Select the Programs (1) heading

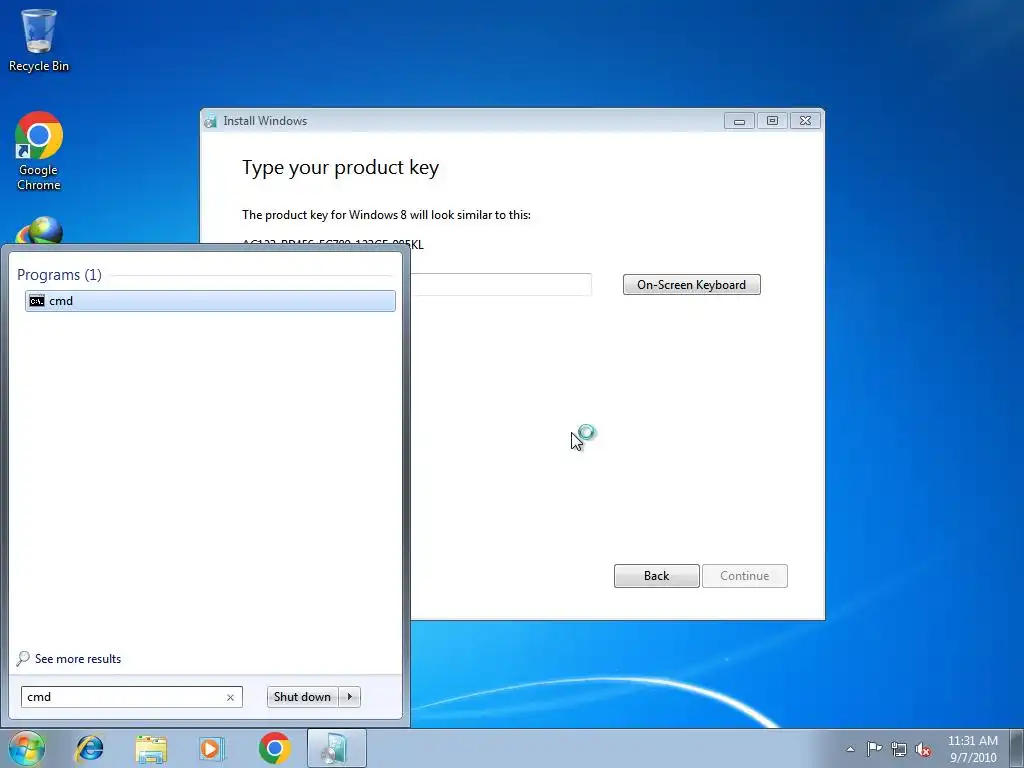tap(59, 275)
